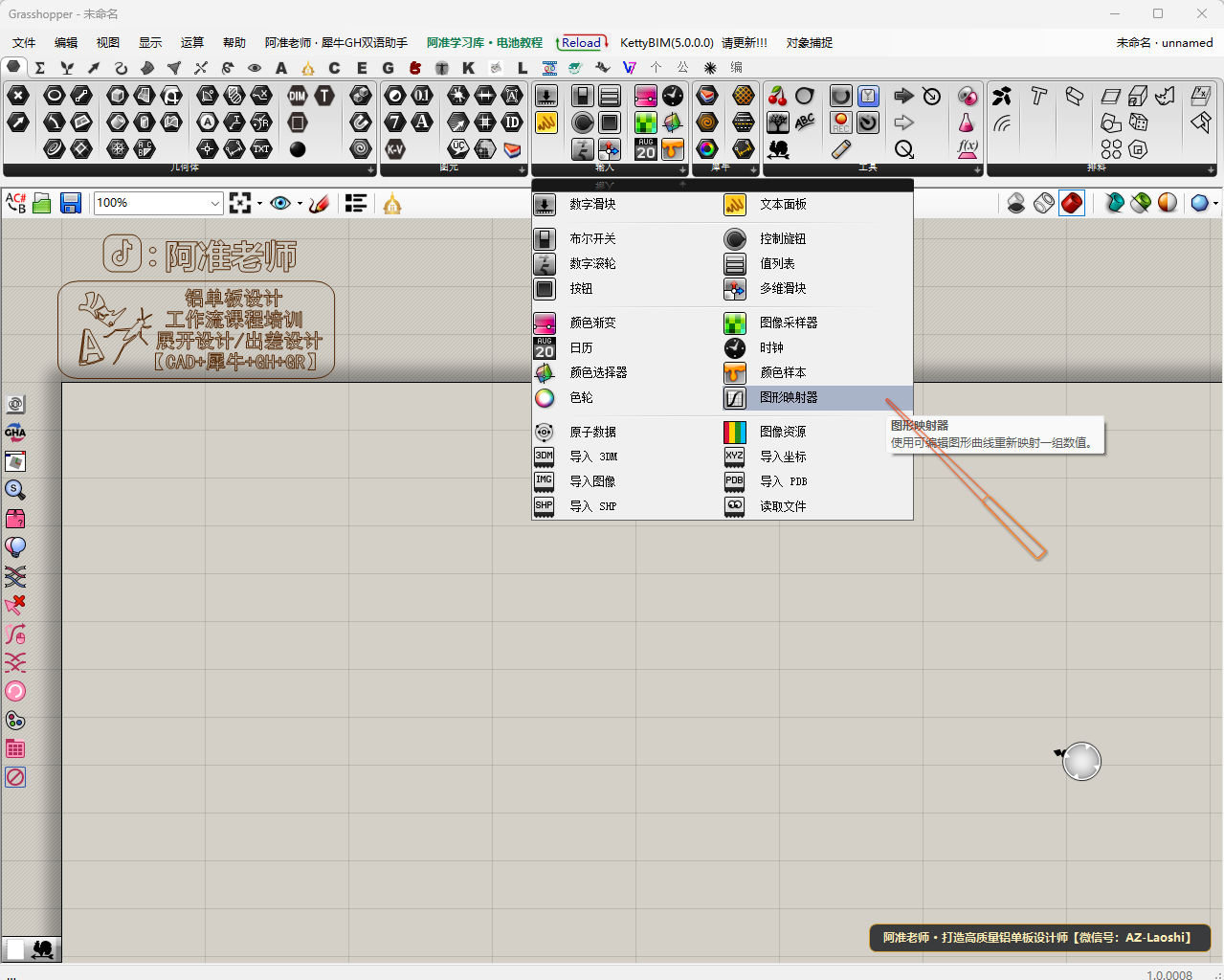1224x980 pixels.
Task: Click the Reload button in menu bar
Action: pyautogui.click(x=582, y=43)
